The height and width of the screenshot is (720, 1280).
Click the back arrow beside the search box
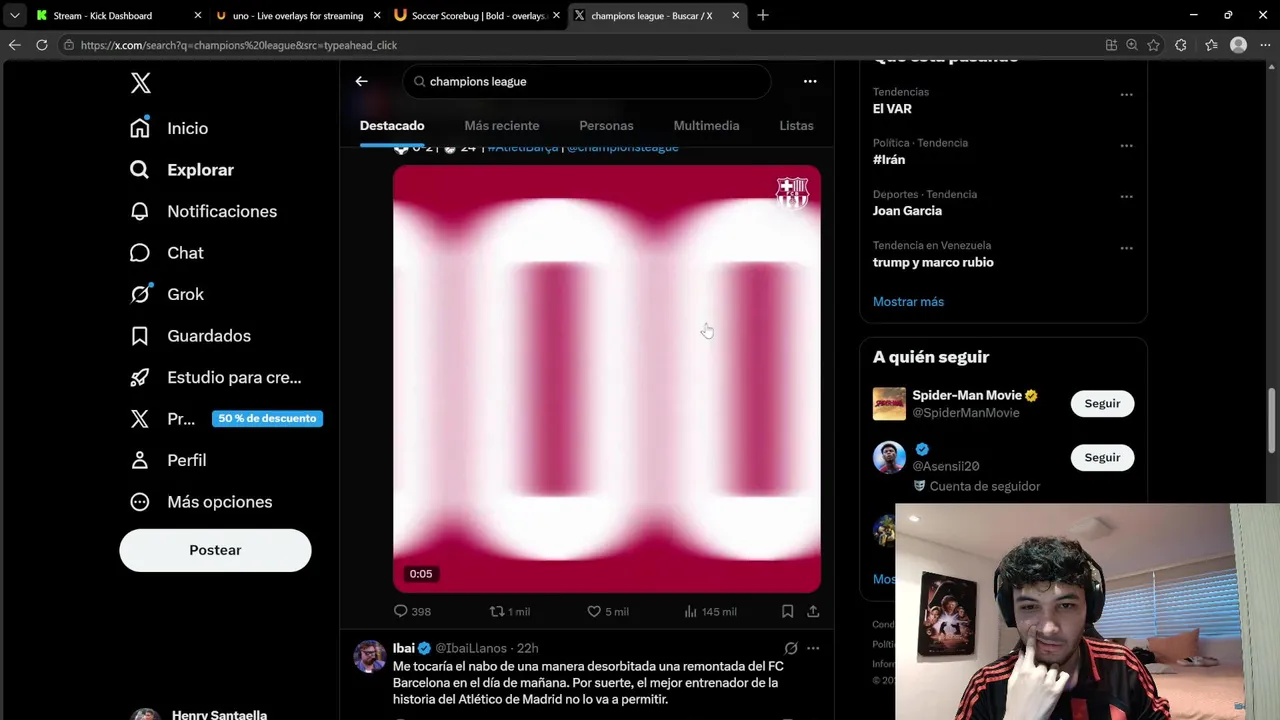[362, 81]
